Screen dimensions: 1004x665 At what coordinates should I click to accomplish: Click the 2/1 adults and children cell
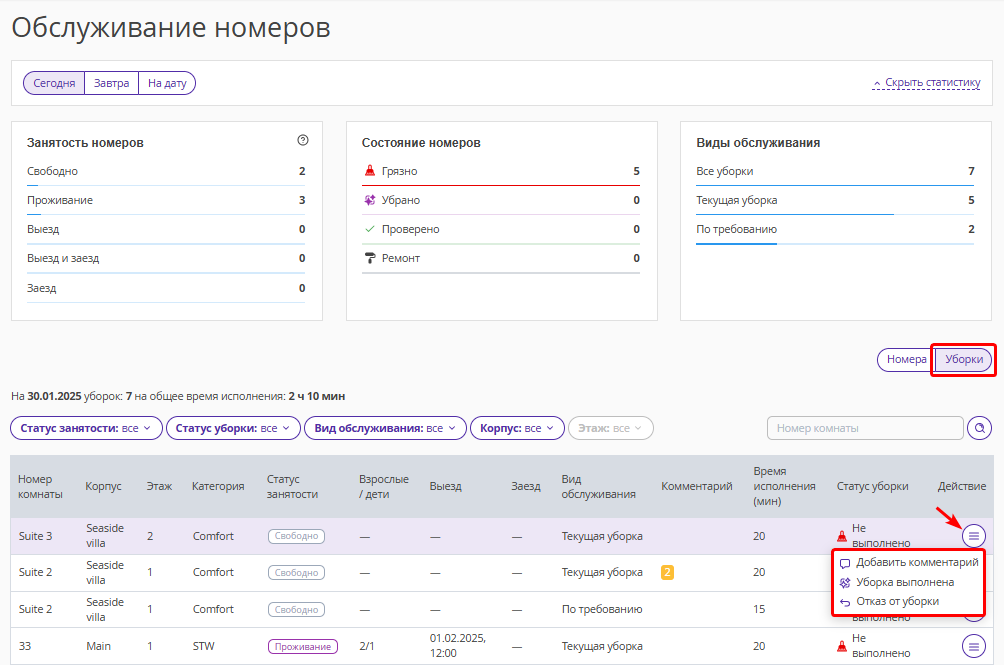[367, 646]
